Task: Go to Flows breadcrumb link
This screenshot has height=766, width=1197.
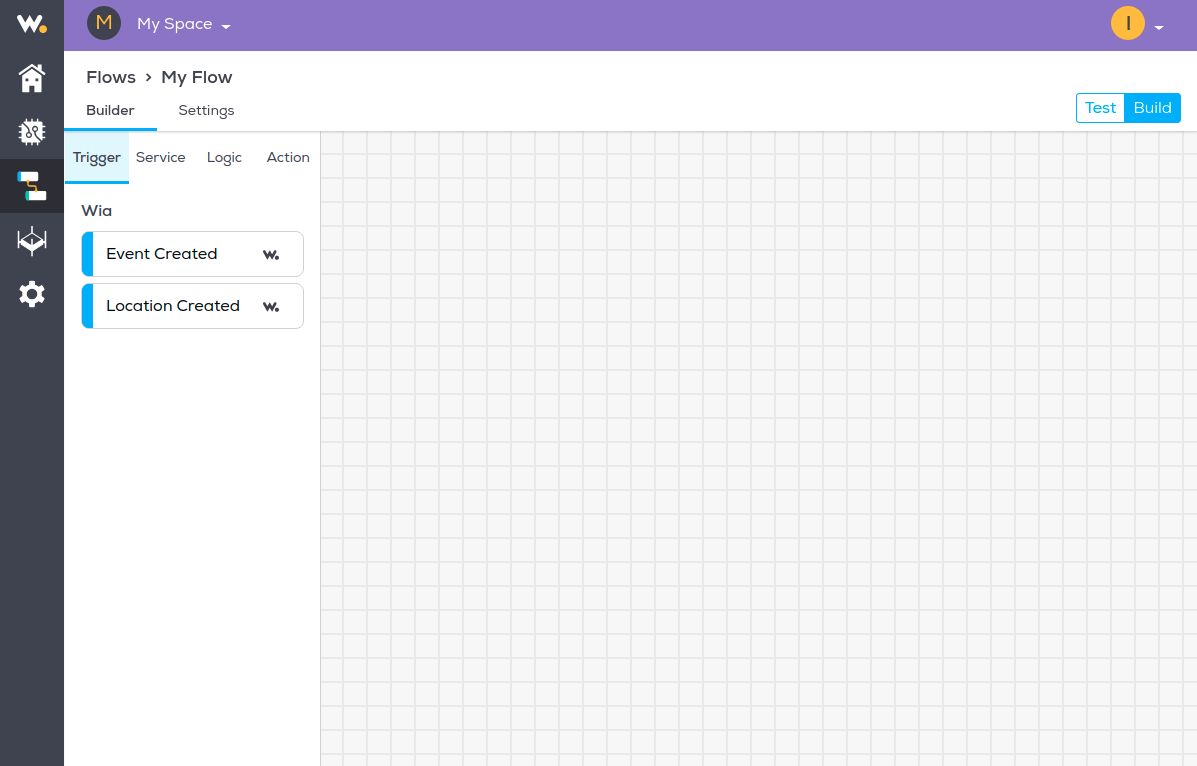Action: coord(111,77)
